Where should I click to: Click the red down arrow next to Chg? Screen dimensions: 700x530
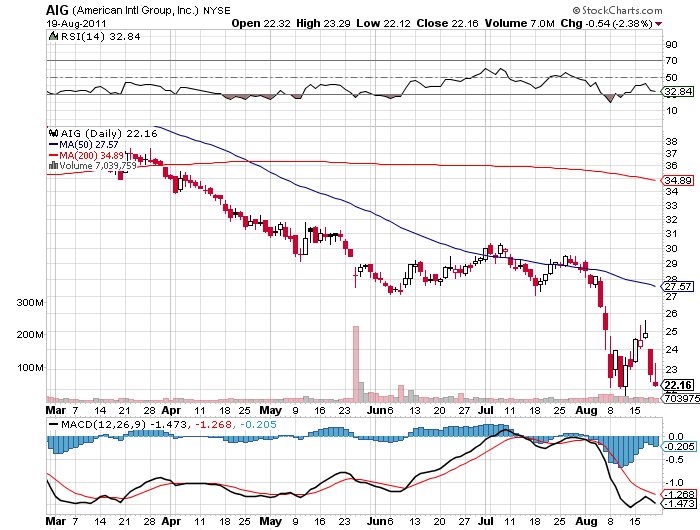[x=659, y=24]
